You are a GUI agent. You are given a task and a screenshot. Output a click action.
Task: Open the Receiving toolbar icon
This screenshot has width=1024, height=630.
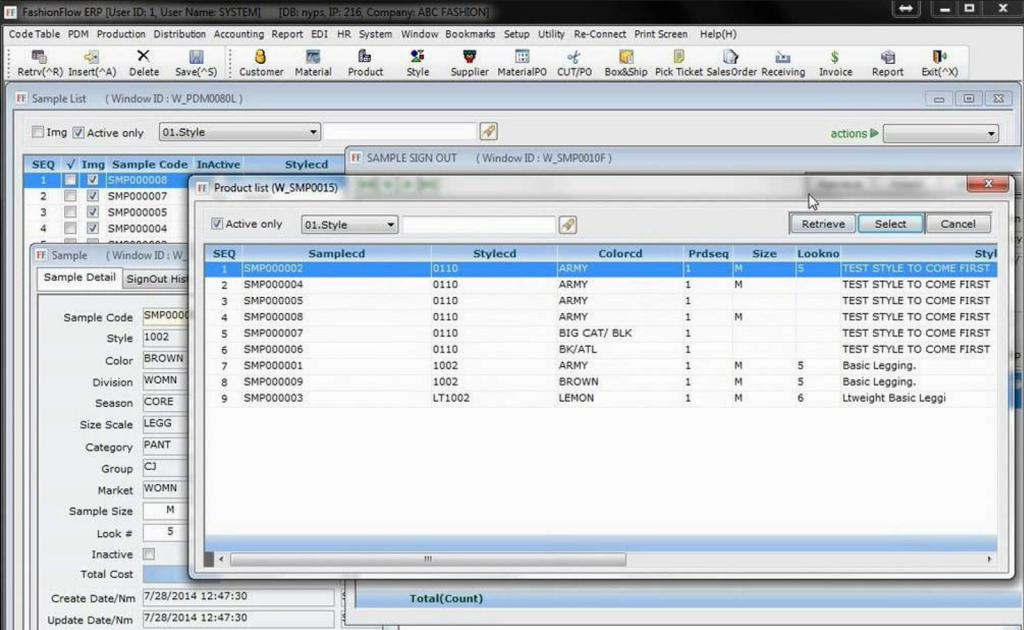pyautogui.click(x=782, y=57)
